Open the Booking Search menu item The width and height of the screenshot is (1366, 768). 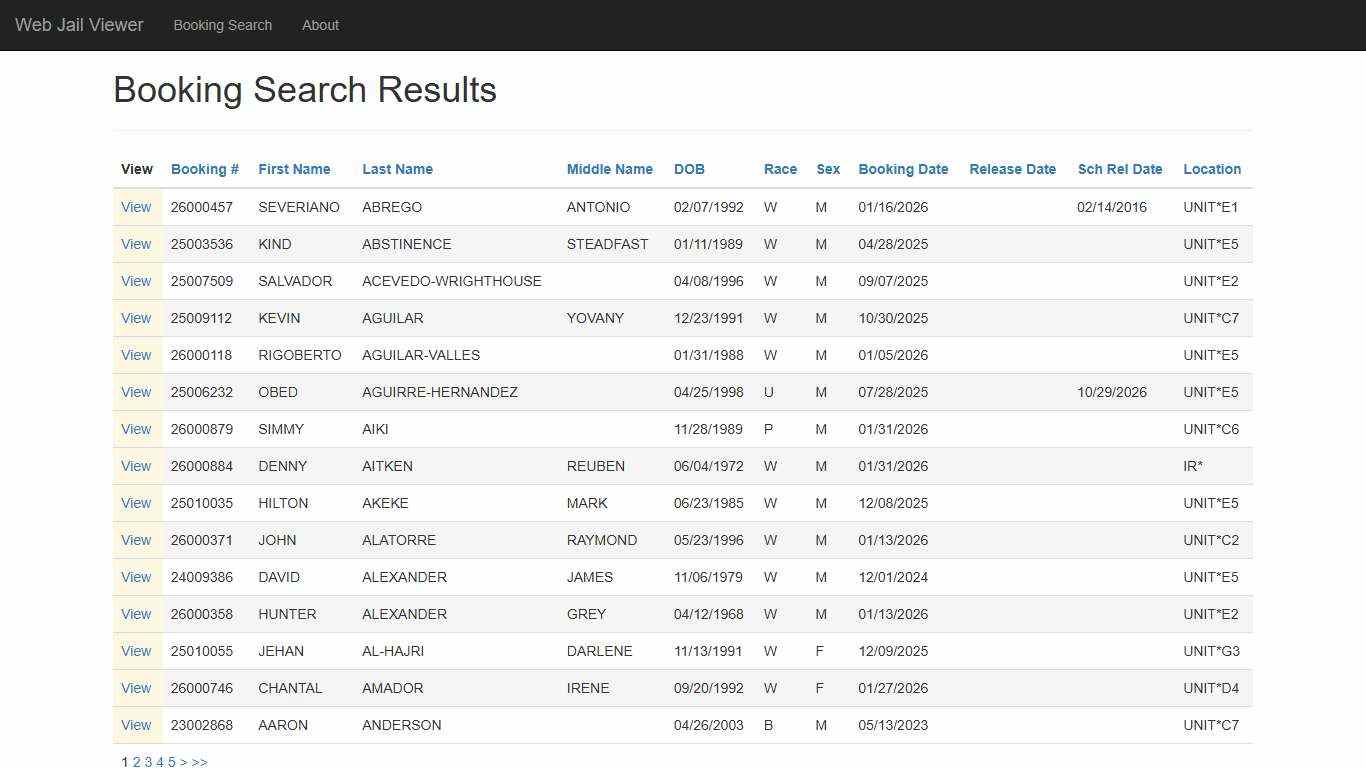(x=222, y=25)
